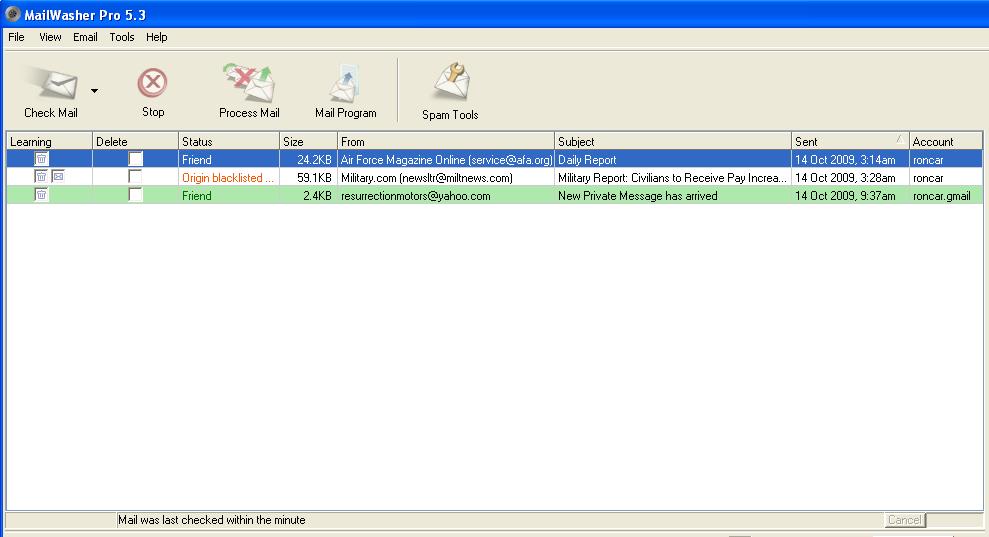Tick Delete checkbox for Military.com email
Screen dimensions: 989x537
[135, 177]
